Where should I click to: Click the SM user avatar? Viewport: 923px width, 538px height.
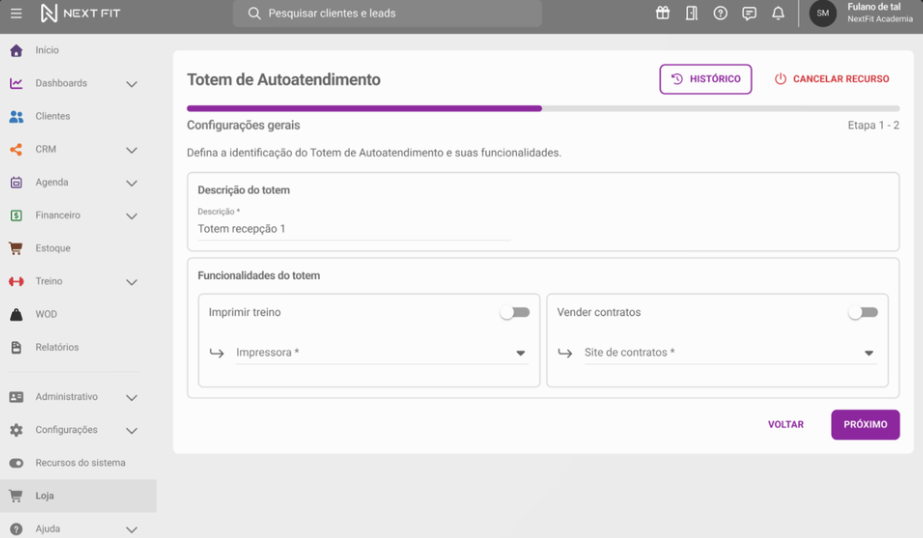coord(823,13)
